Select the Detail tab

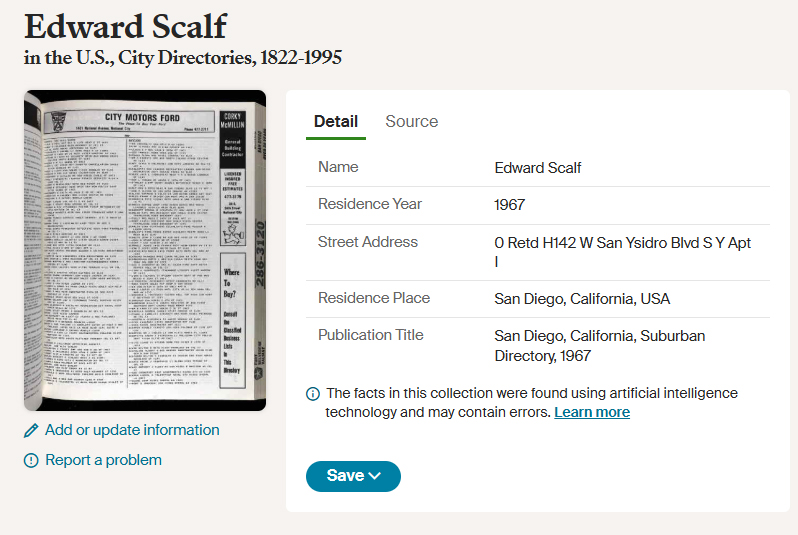336,122
